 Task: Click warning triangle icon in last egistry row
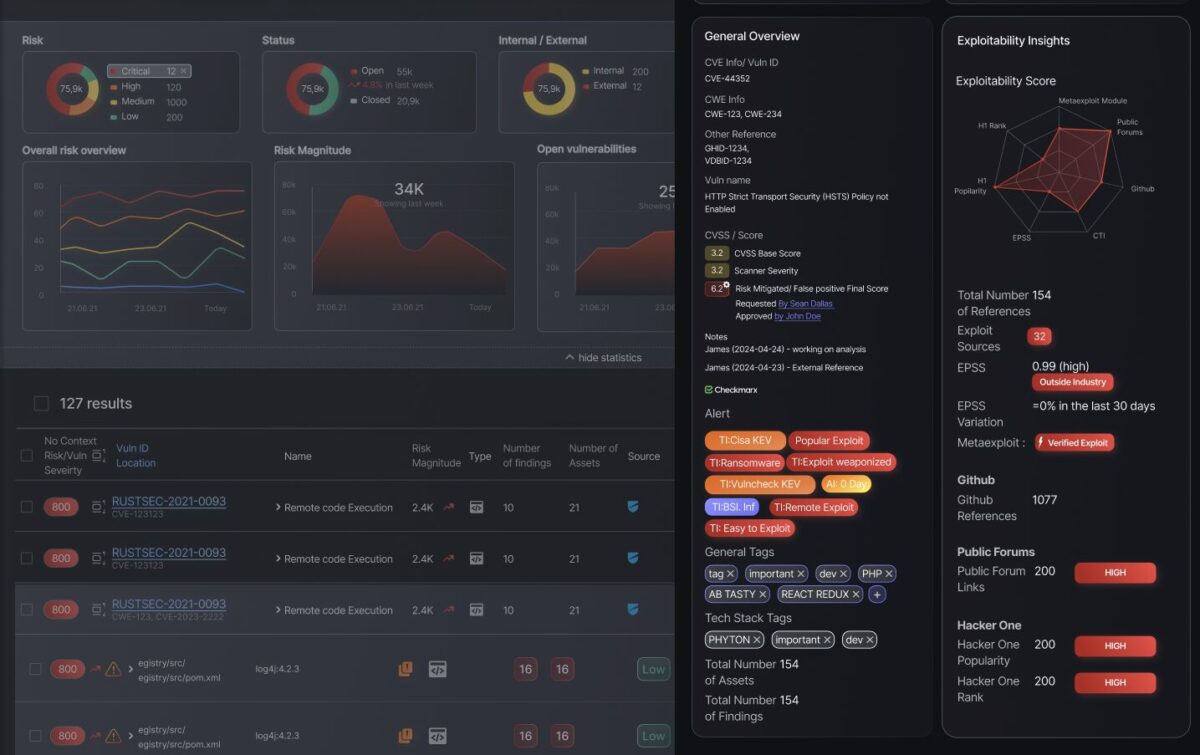[113, 736]
